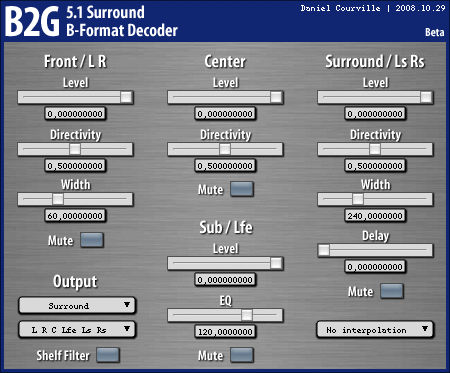Click the B2G logo in the header
Screen dimensions: 450x373
(x=32, y=22)
